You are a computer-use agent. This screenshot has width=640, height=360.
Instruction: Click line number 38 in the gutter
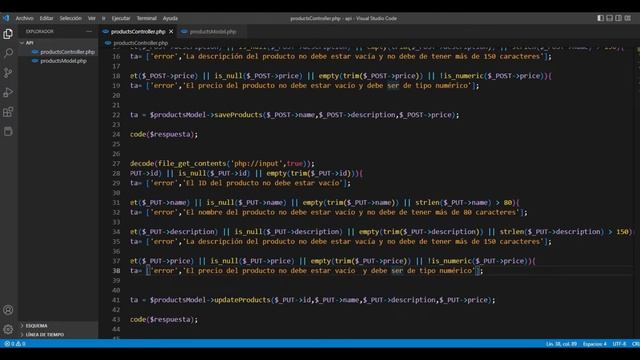click(116, 271)
